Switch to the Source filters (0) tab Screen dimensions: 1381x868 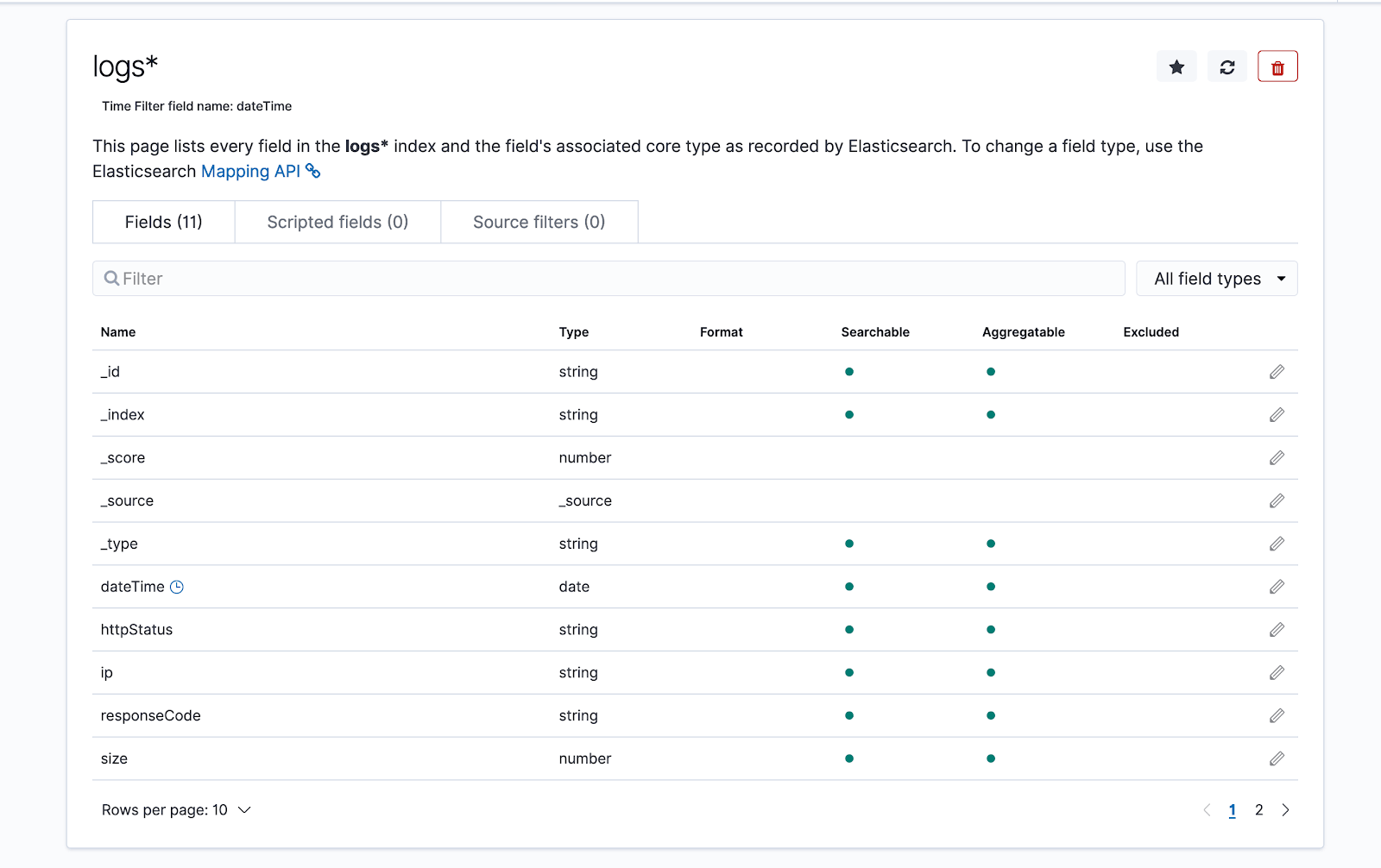(539, 223)
